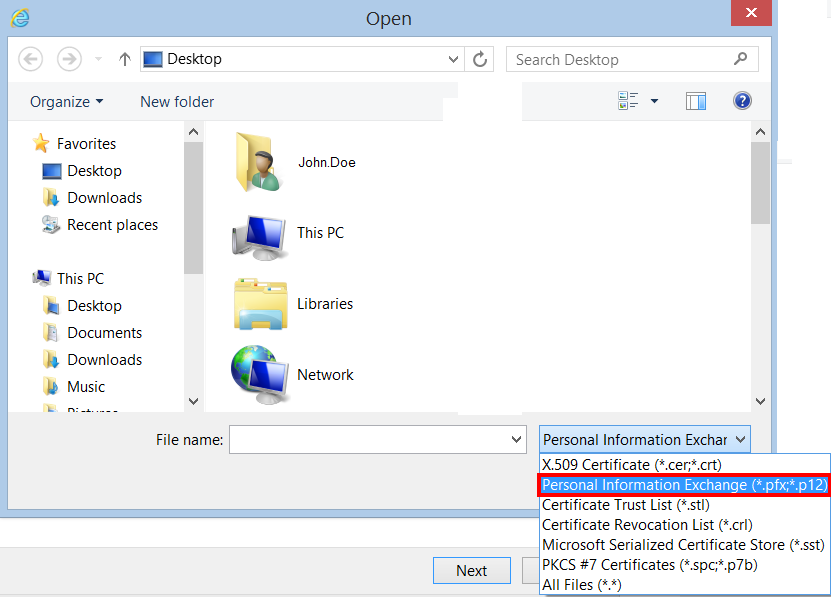This screenshot has height=597, width=831.
Task: Click the Up directory arrow
Action: 125,59
